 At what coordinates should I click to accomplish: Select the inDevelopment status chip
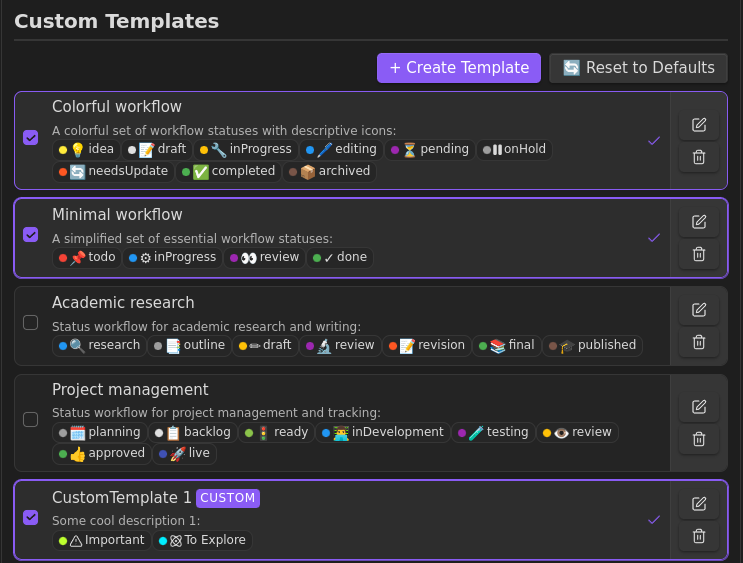point(383,432)
